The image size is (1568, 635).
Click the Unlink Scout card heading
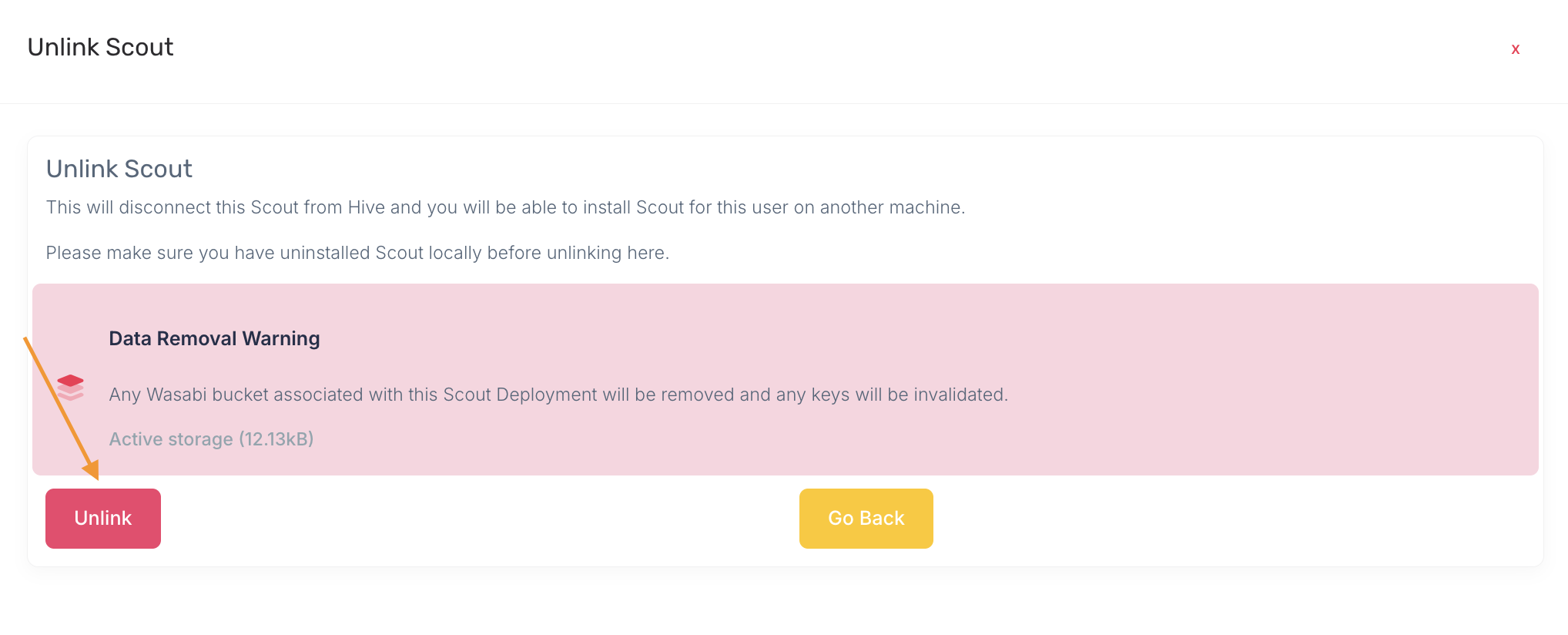click(119, 169)
